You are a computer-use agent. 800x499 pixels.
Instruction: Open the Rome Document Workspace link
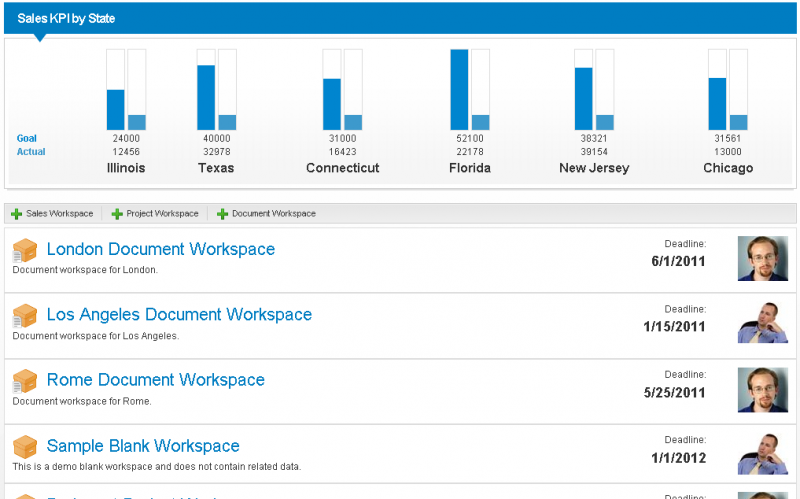tap(156, 380)
